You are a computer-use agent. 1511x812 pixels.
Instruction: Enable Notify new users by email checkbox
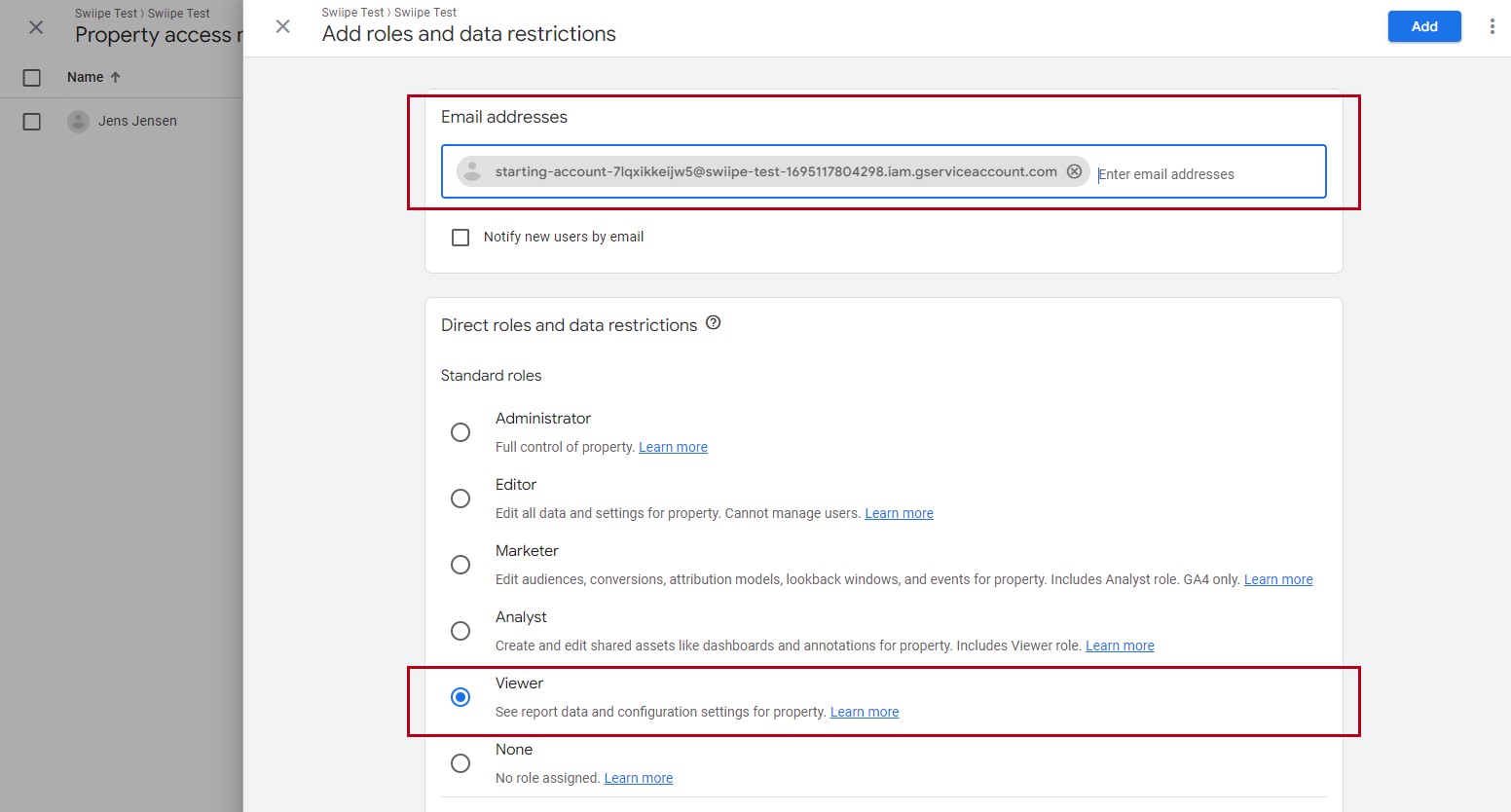tap(461, 237)
